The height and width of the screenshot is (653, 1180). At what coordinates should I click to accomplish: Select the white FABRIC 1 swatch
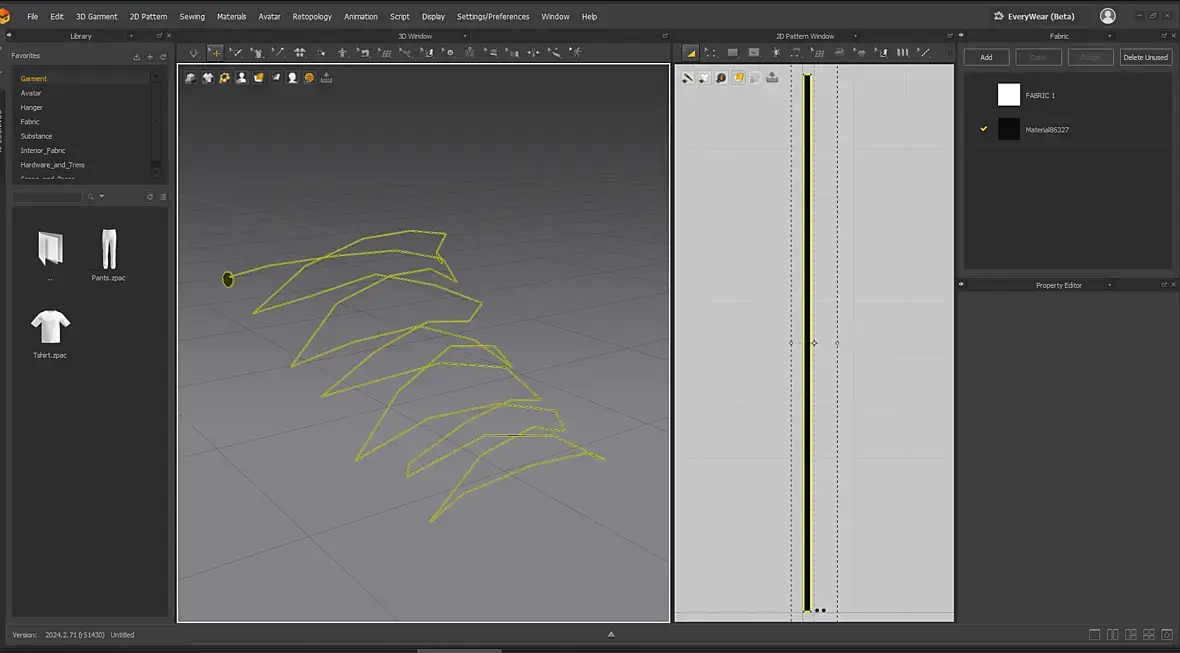[1009, 95]
